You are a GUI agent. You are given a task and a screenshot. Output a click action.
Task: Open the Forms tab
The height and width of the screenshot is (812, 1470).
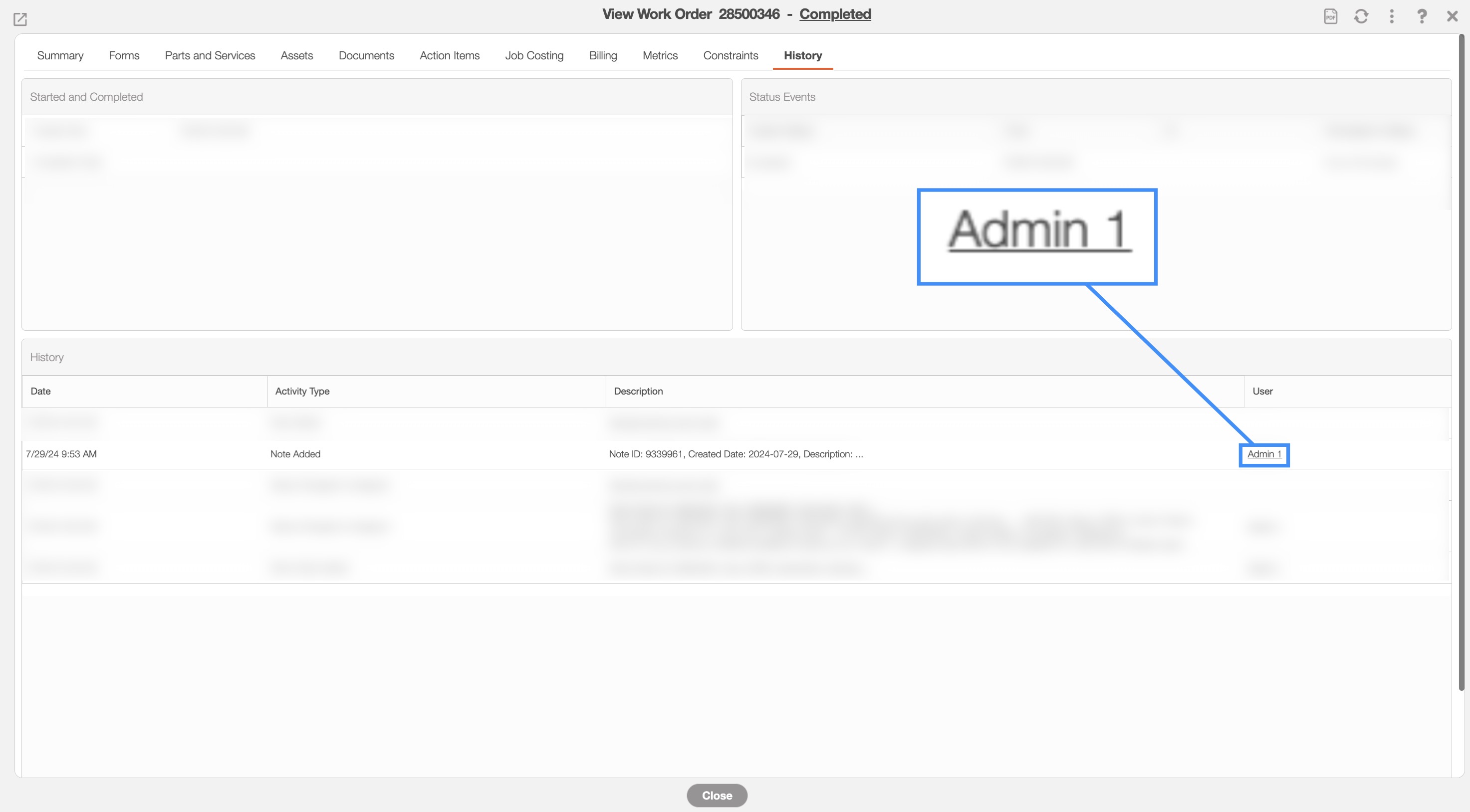point(124,55)
